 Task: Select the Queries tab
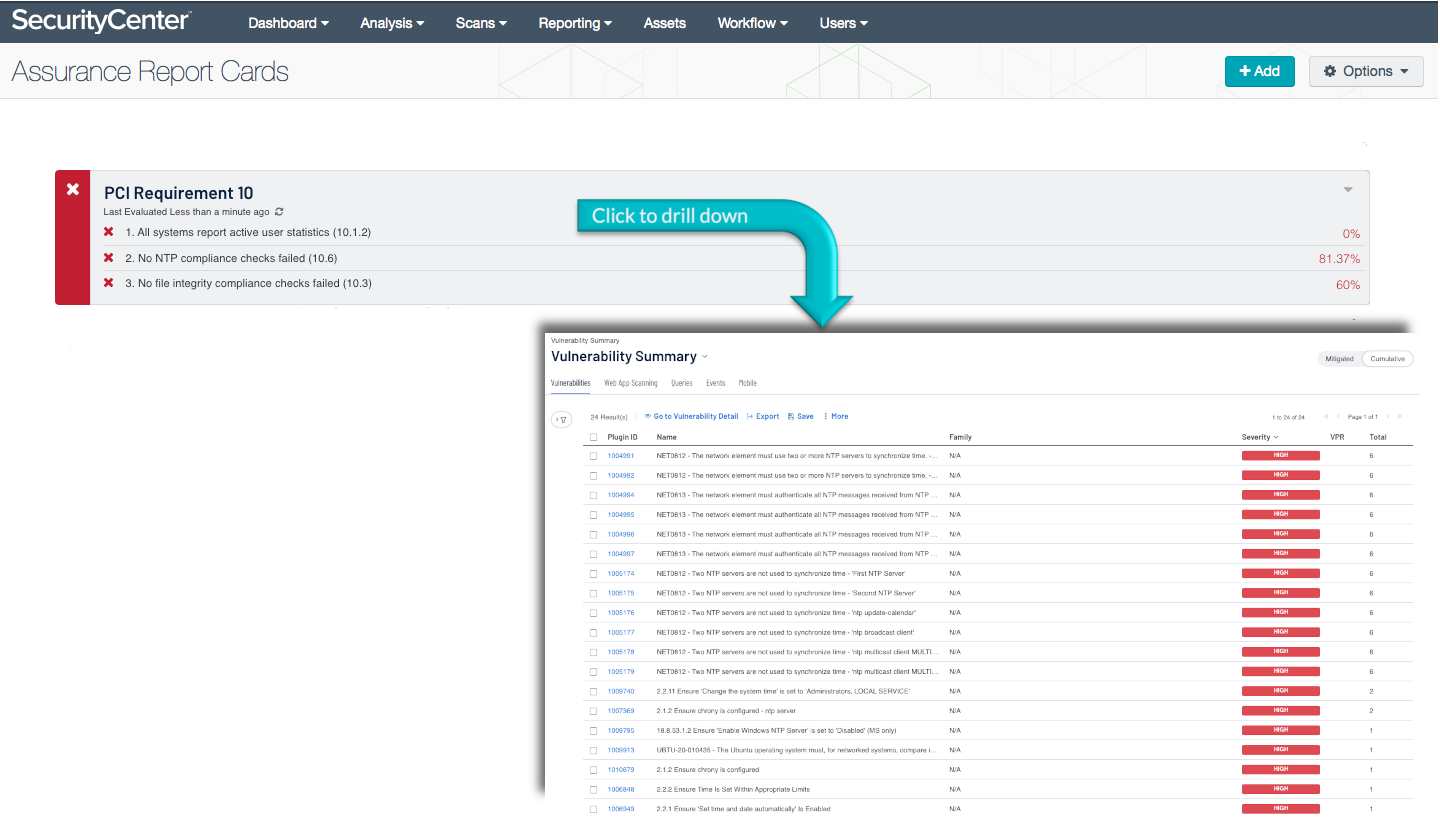pyautogui.click(x=682, y=383)
